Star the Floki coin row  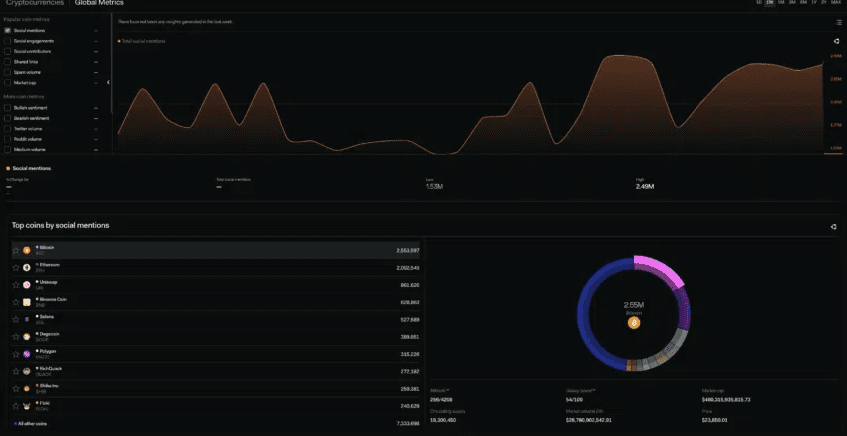click(x=16, y=406)
